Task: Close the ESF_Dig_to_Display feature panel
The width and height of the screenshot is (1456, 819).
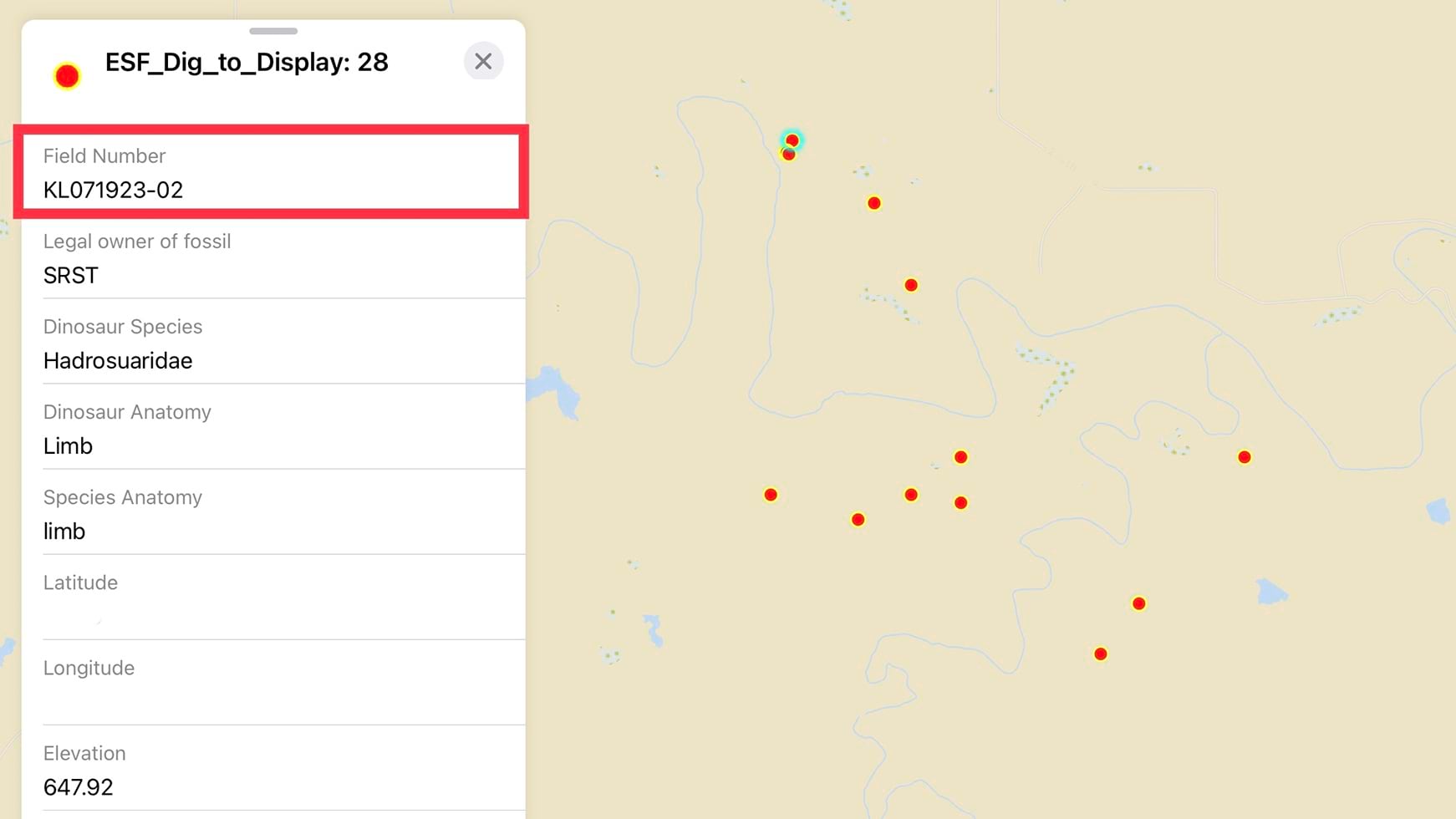Action: point(483,62)
